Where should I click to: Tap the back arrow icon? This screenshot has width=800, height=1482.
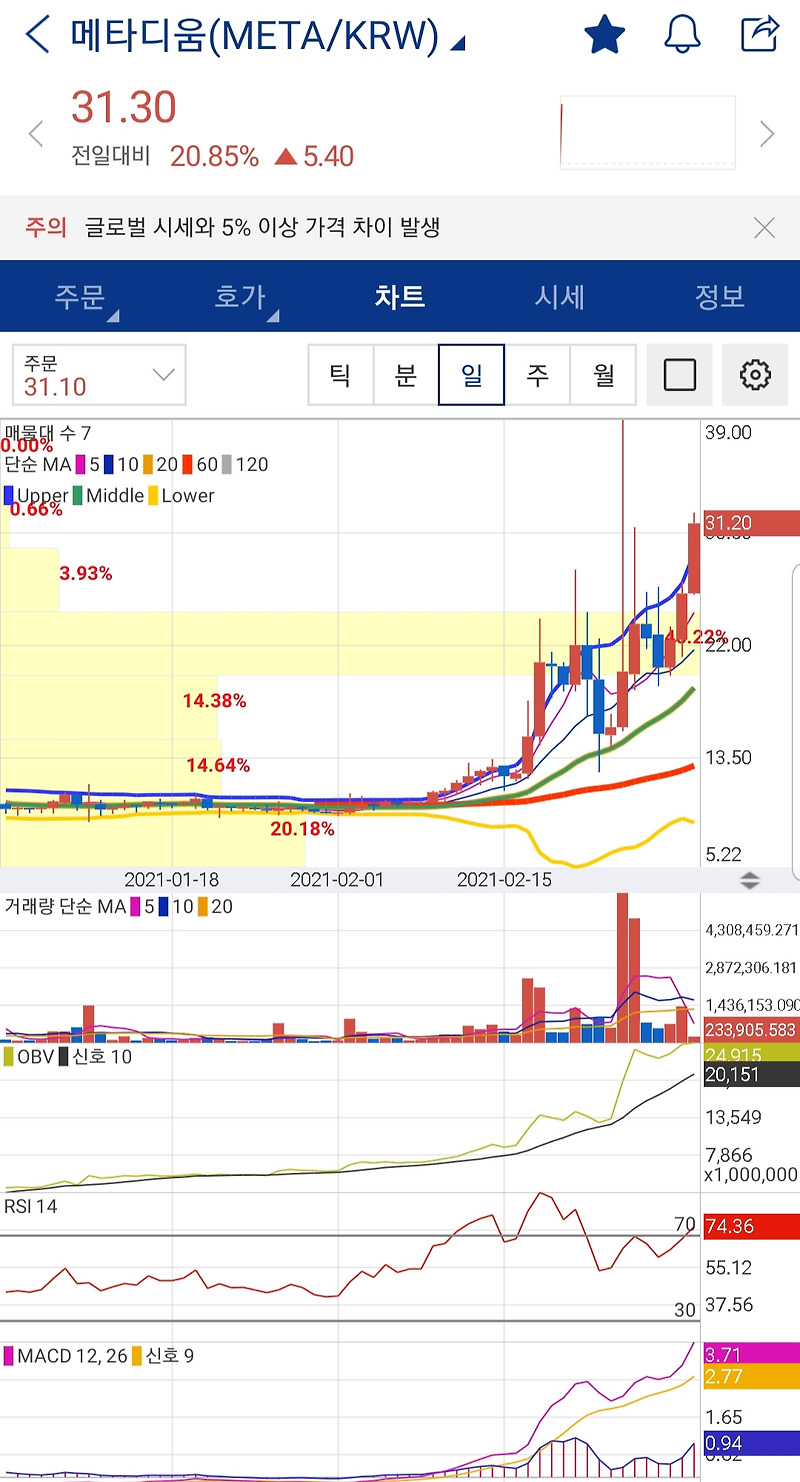click(37, 35)
